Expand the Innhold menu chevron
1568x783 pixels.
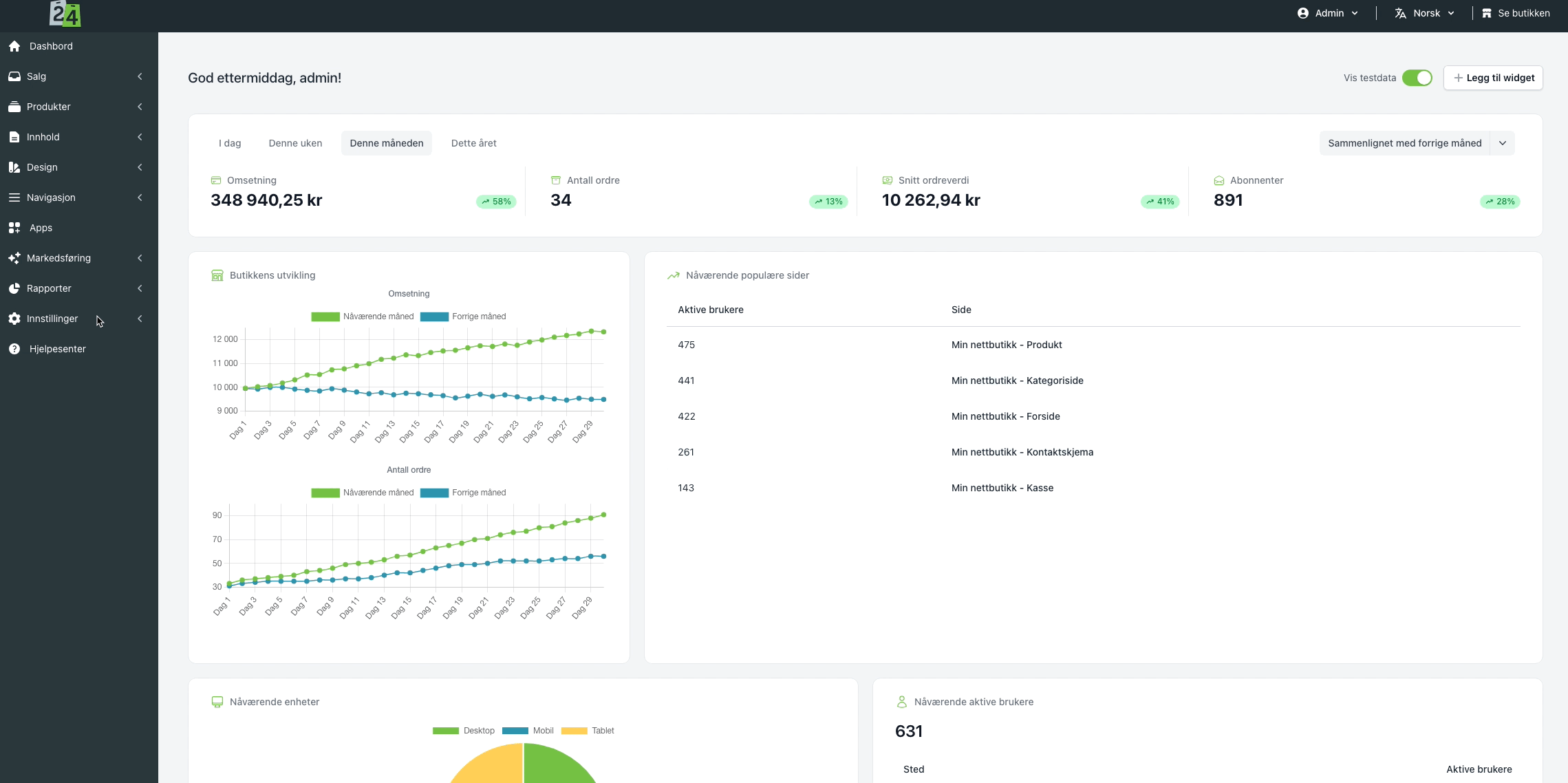140,137
